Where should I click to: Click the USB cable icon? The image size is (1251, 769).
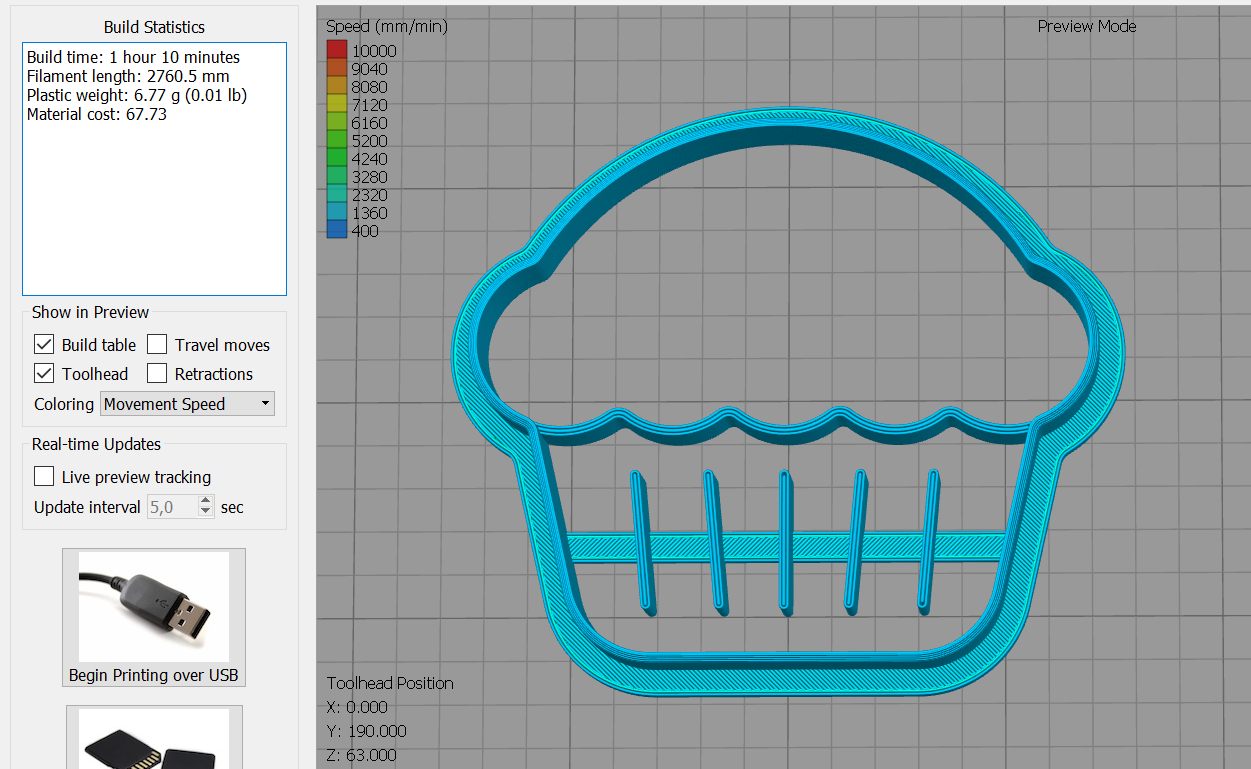pyautogui.click(x=153, y=605)
